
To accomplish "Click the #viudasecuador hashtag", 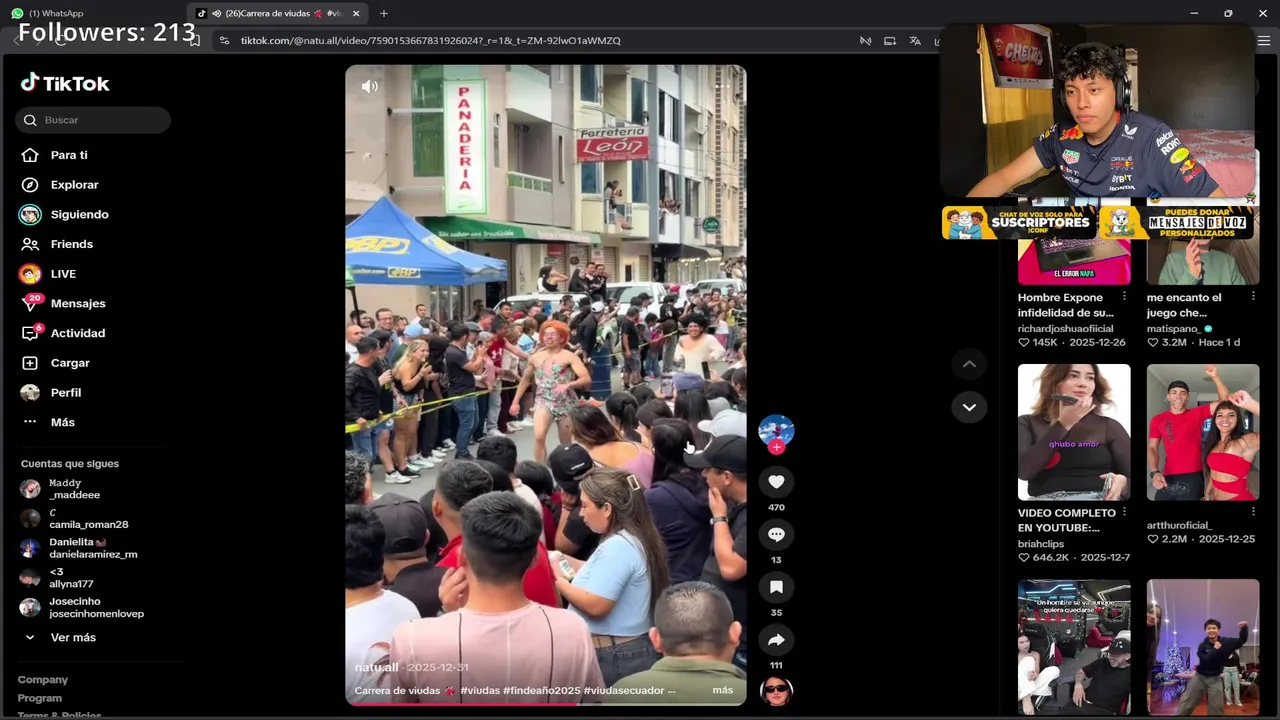I will [x=623, y=690].
